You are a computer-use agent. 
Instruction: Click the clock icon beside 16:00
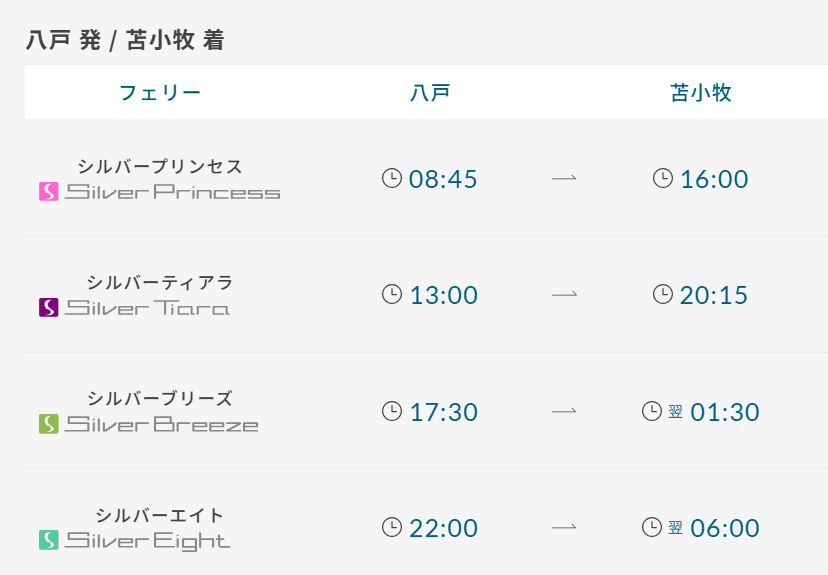663,178
